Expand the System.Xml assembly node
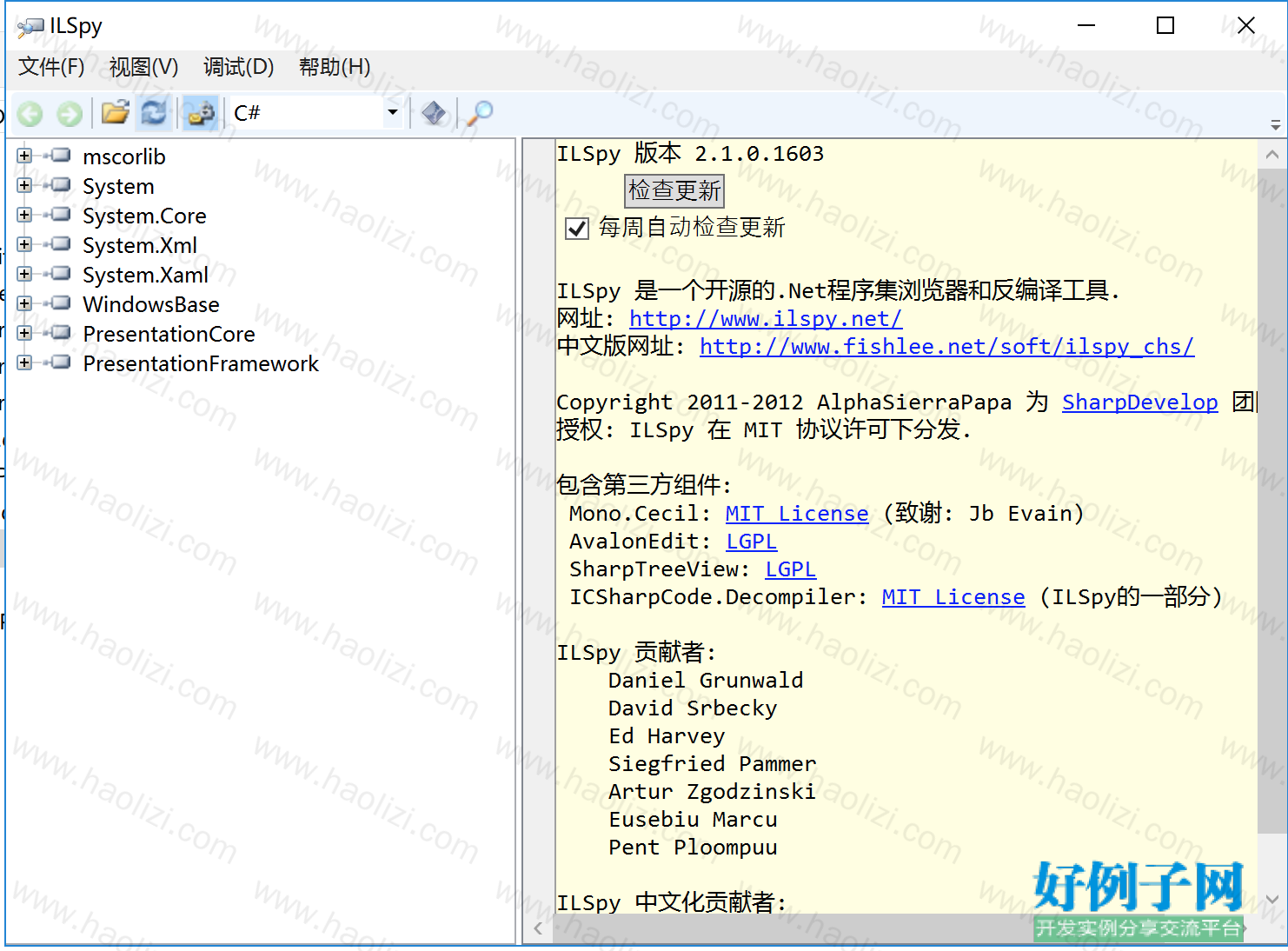1288x951 pixels. tap(24, 245)
